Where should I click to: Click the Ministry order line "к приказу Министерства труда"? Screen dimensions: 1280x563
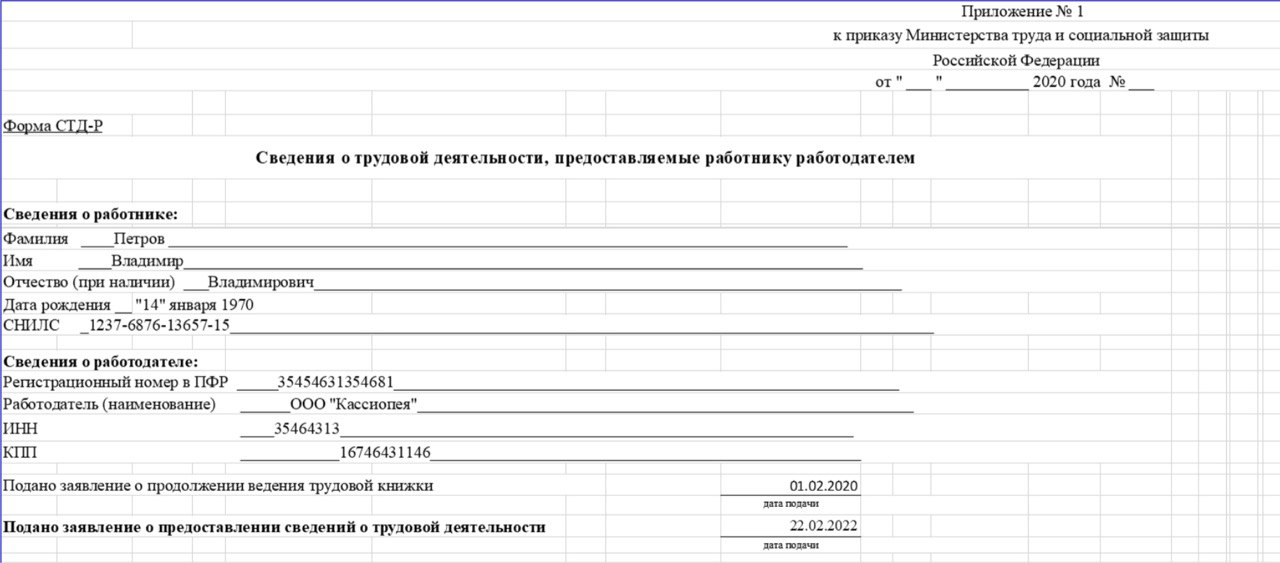click(1020, 36)
